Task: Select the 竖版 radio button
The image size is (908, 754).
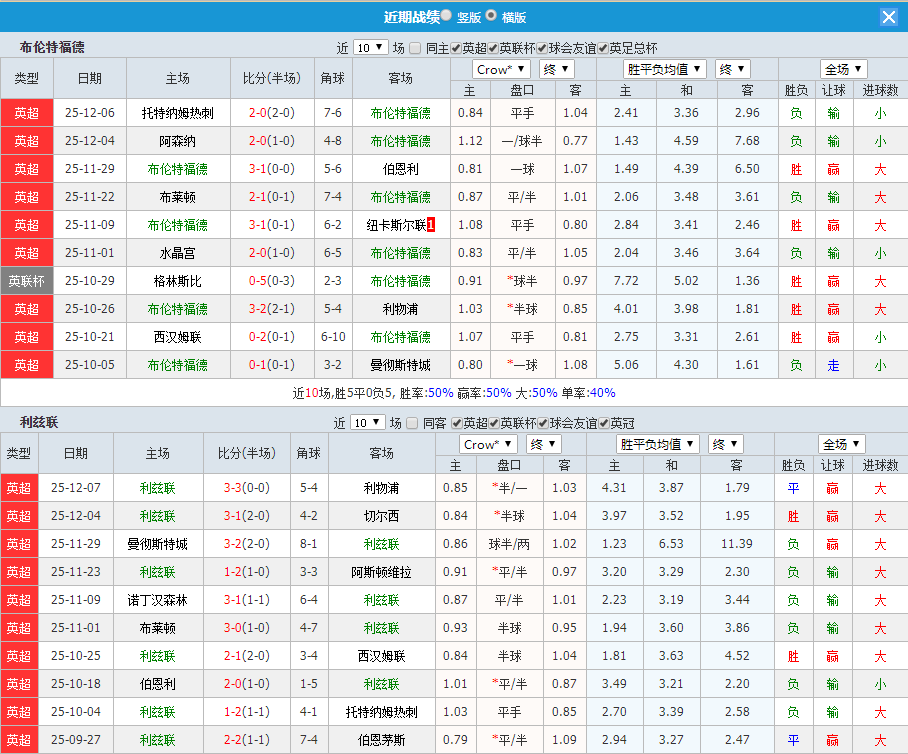Action: pyautogui.click(x=448, y=17)
